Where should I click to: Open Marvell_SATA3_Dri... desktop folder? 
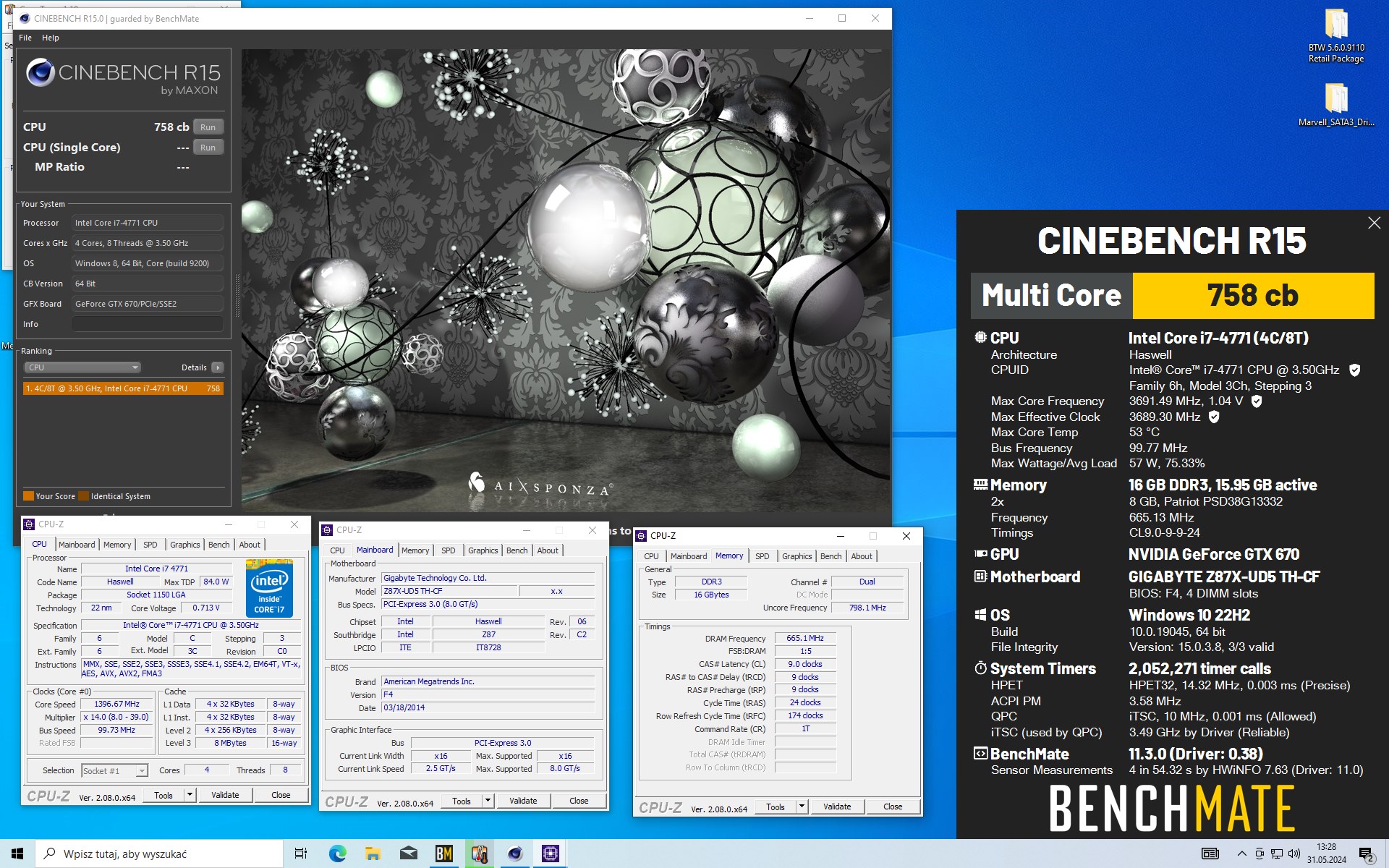pos(1335,105)
